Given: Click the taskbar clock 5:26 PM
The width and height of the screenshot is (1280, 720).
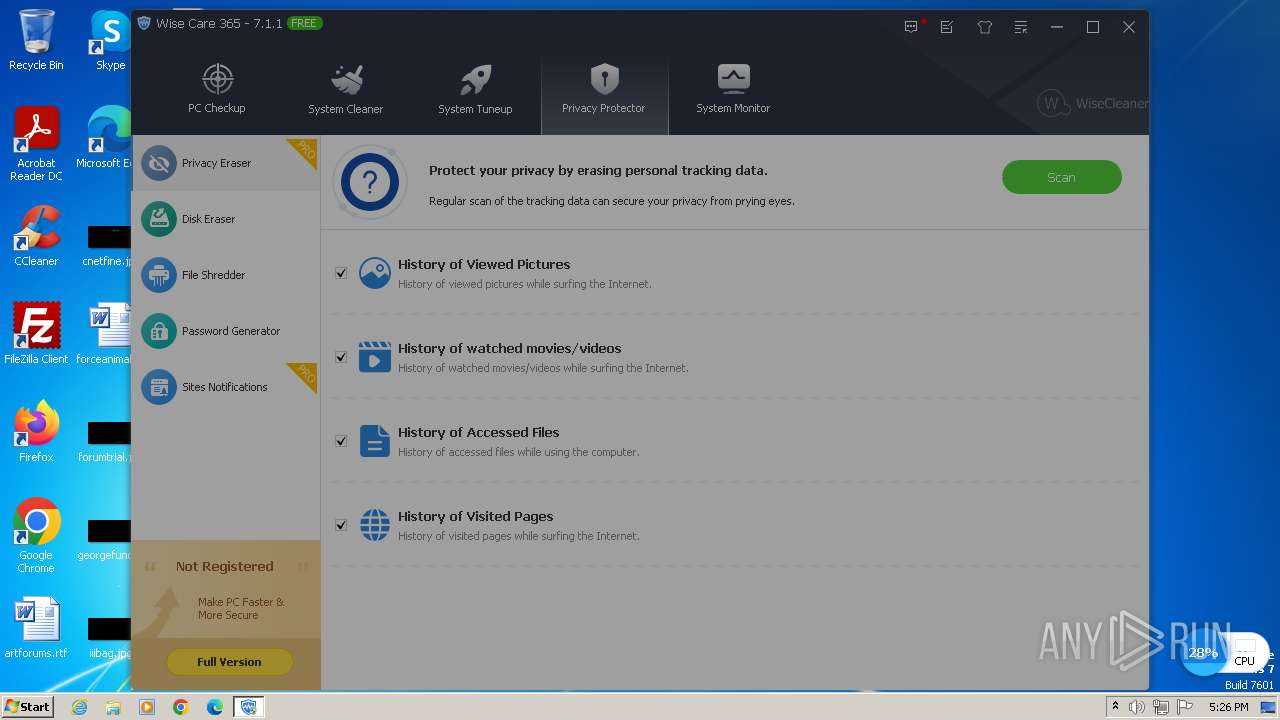Looking at the screenshot, I should point(1228,707).
